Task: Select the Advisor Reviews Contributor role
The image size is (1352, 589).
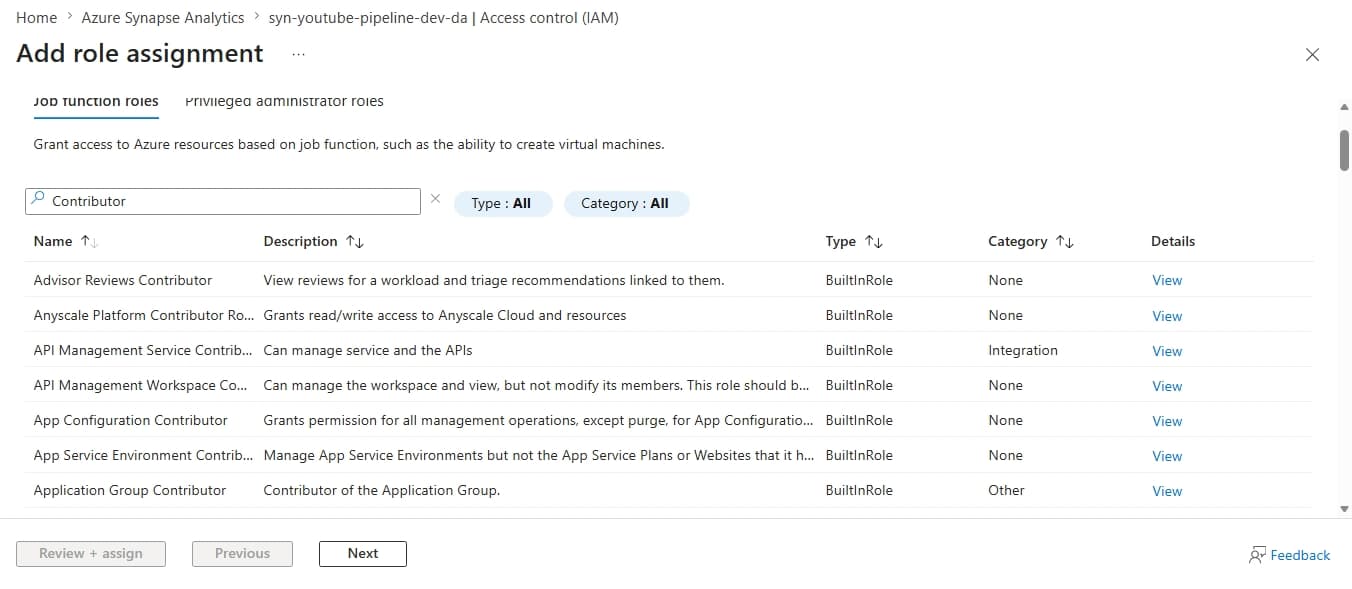Action: coord(123,280)
